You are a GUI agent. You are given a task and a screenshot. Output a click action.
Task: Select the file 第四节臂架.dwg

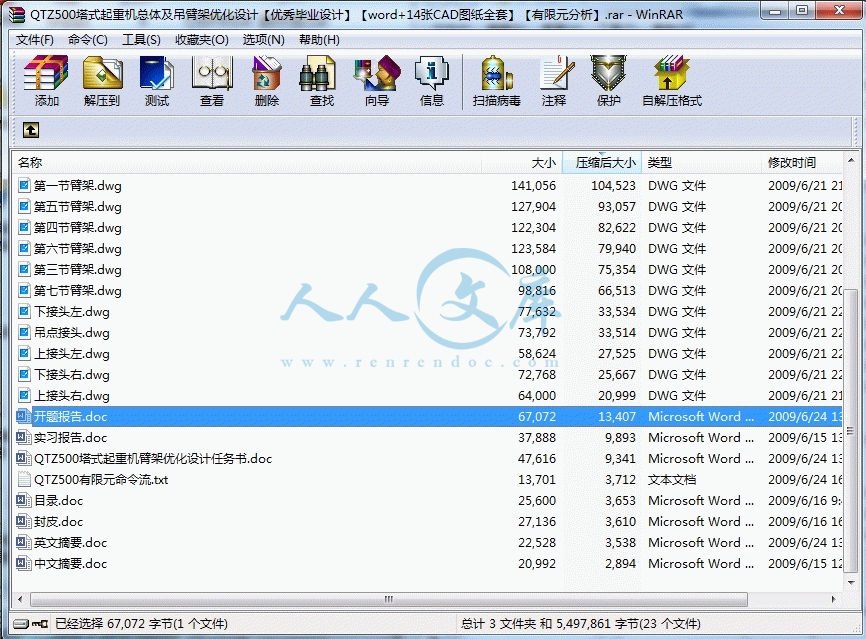pyautogui.click(x=77, y=228)
